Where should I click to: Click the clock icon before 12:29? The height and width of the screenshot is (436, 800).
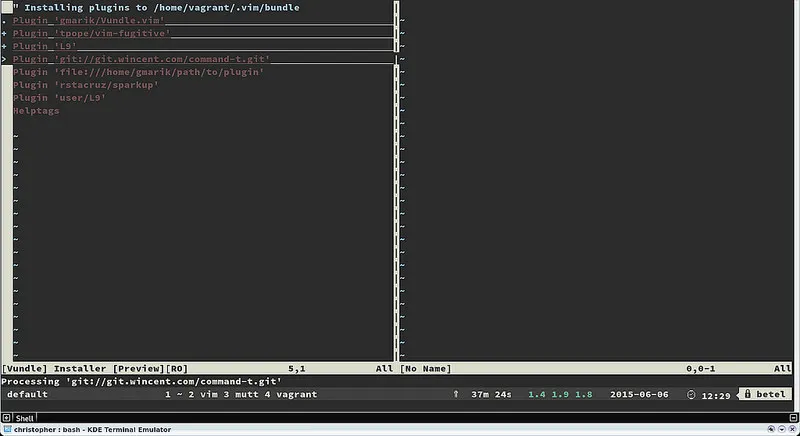(690, 395)
